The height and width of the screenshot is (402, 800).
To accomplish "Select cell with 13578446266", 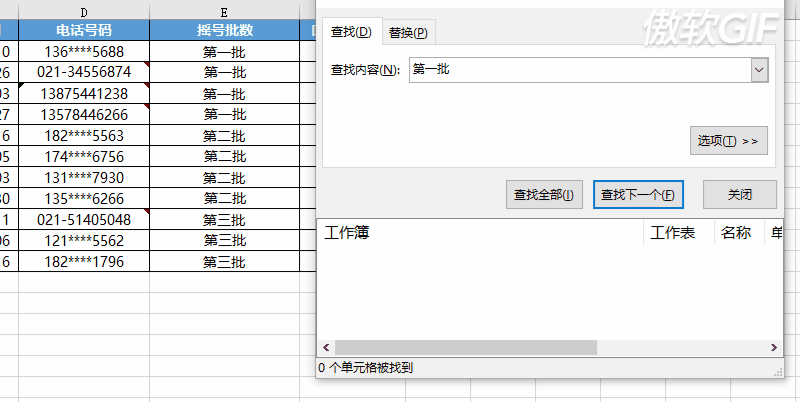I will 84,114.
